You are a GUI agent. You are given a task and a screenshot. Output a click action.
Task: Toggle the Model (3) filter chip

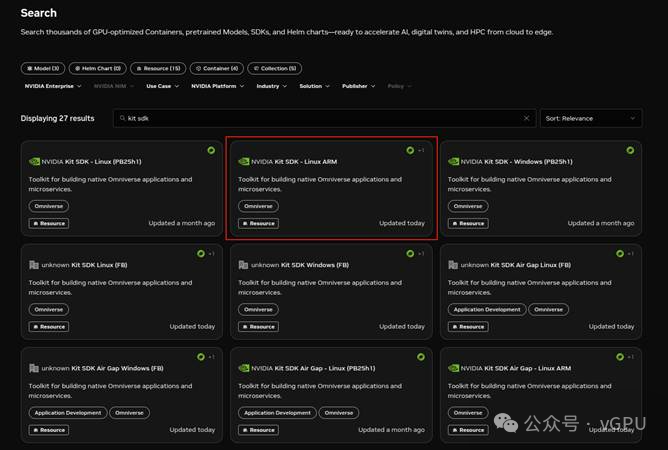click(43, 68)
